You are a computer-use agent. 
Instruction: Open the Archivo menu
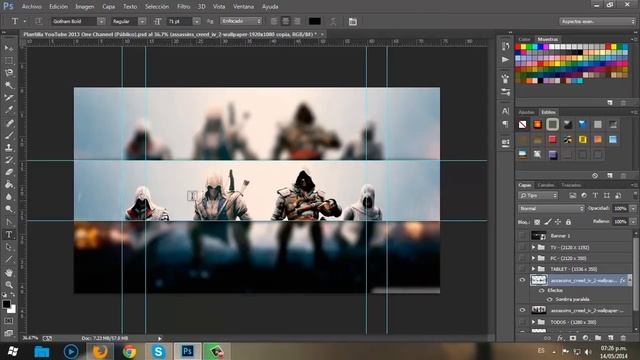[x=31, y=7]
